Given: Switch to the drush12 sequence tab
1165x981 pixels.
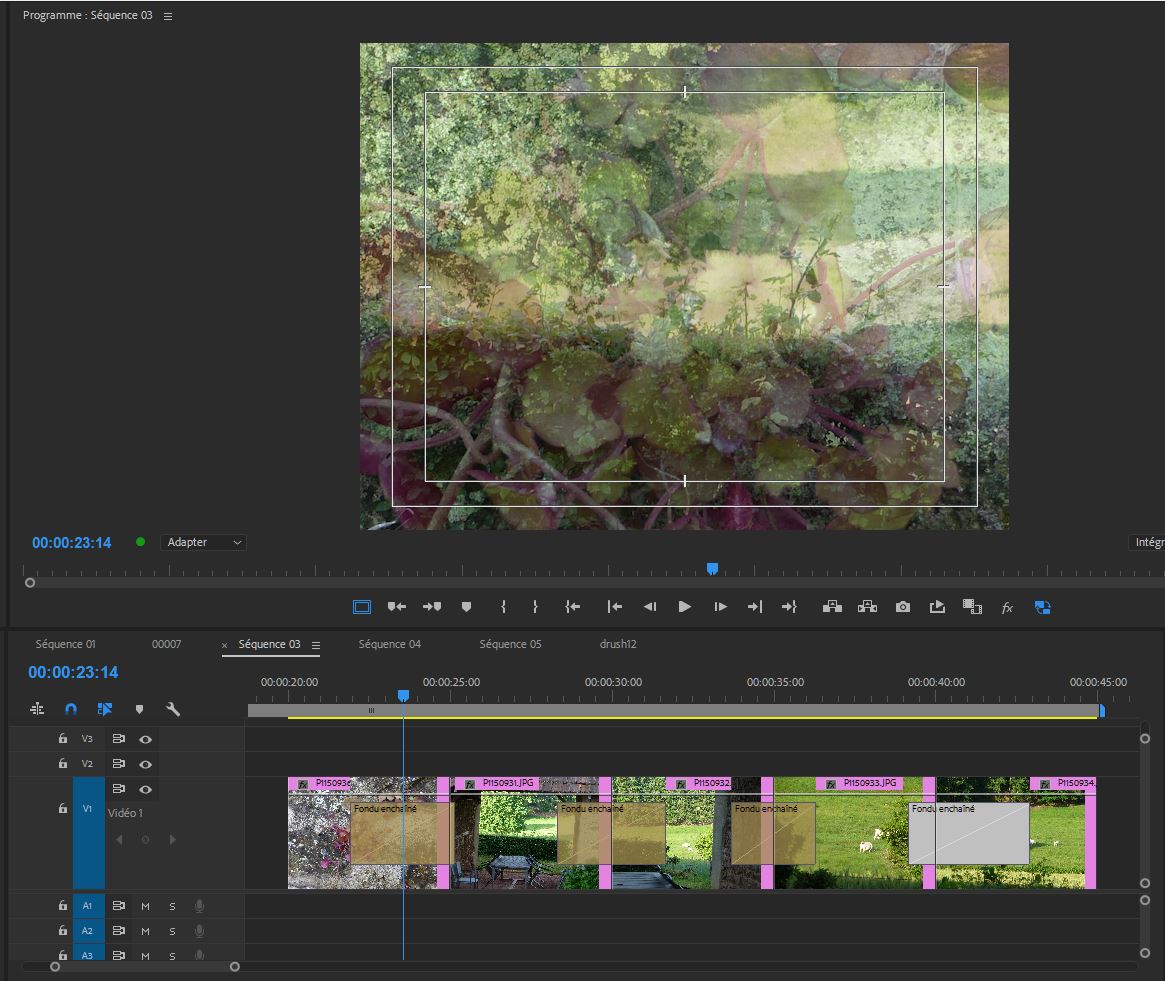Looking at the screenshot, I should pyautogui.click(x=617, y=644).
